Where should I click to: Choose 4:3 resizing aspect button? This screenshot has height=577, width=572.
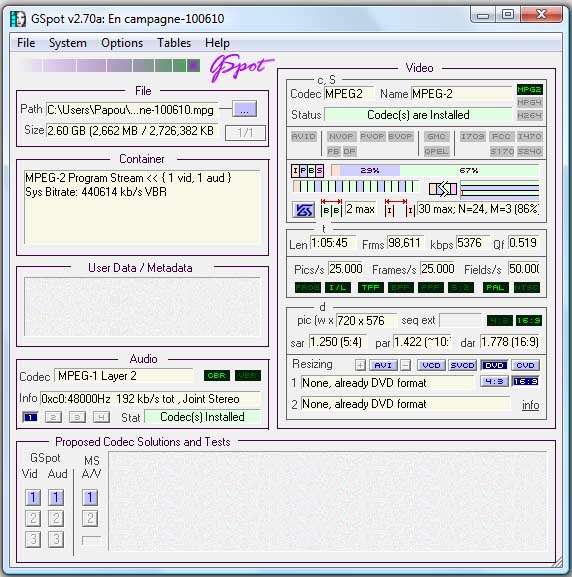point(494,381)
